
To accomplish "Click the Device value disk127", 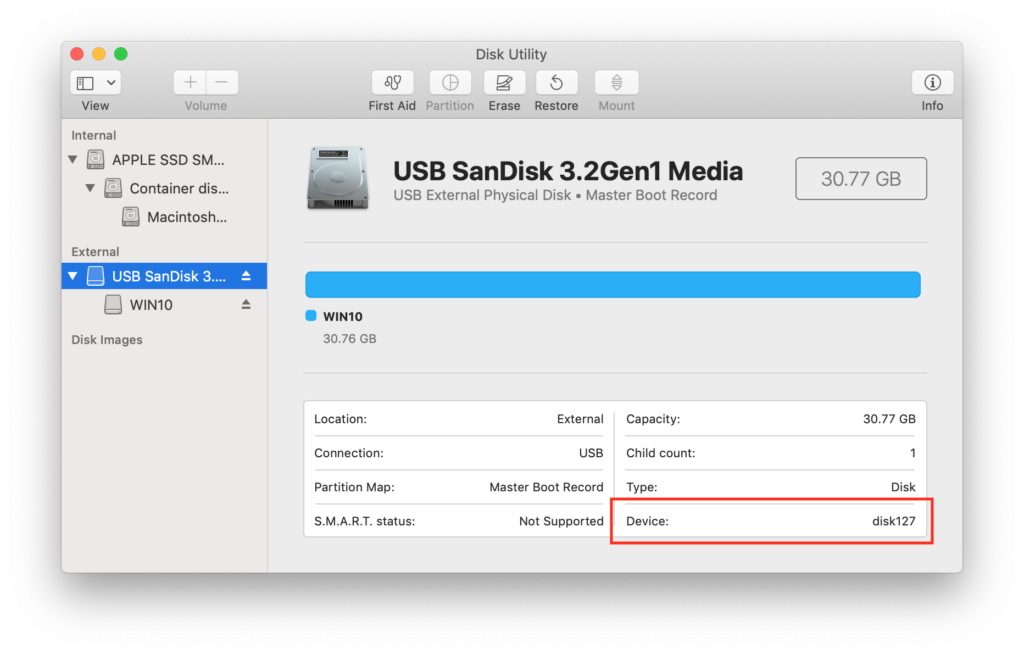I will pos(893,521).
